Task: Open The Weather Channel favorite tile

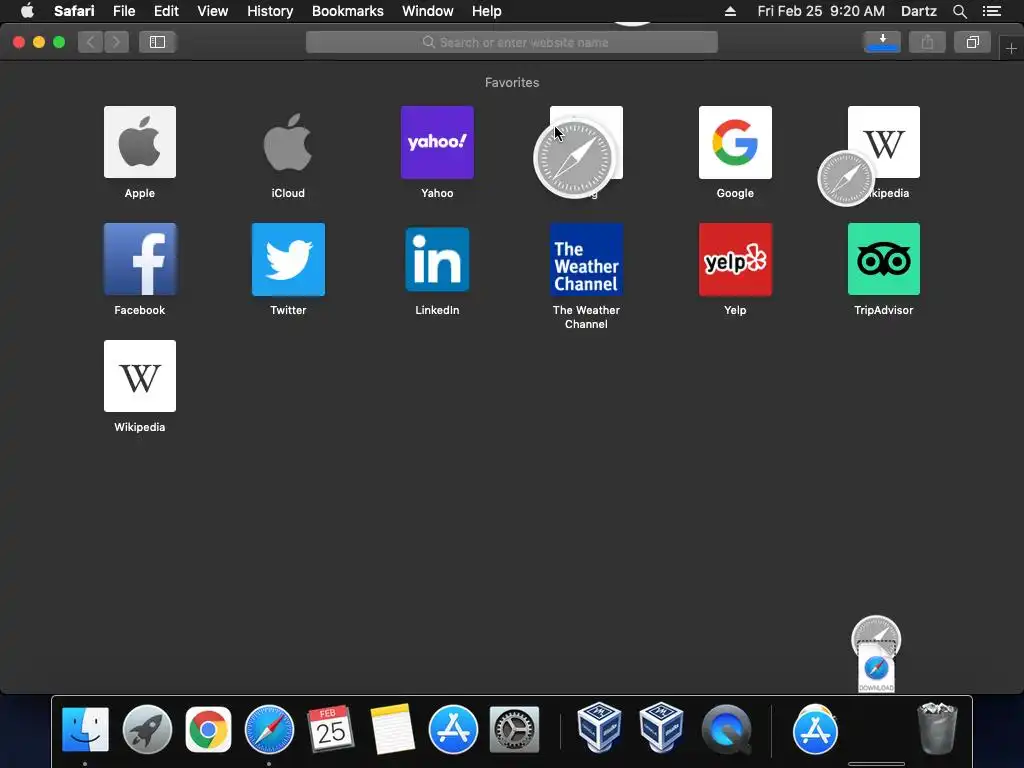Action: [x=586, y=259]
